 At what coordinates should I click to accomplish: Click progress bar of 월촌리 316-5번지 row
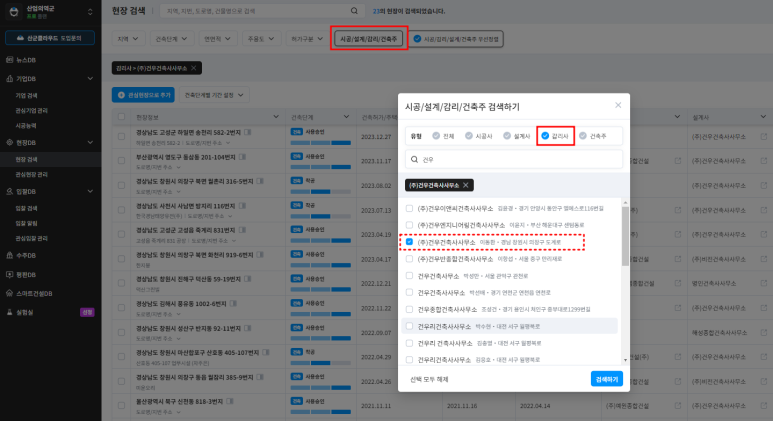pos(320,191)
